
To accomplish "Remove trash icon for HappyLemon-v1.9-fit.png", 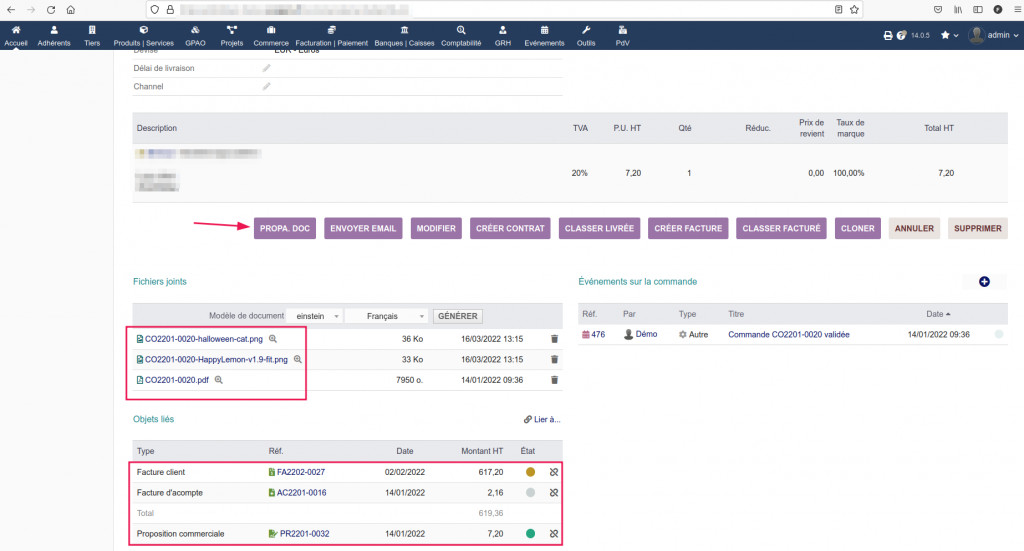I will click(x=554, y=359).
